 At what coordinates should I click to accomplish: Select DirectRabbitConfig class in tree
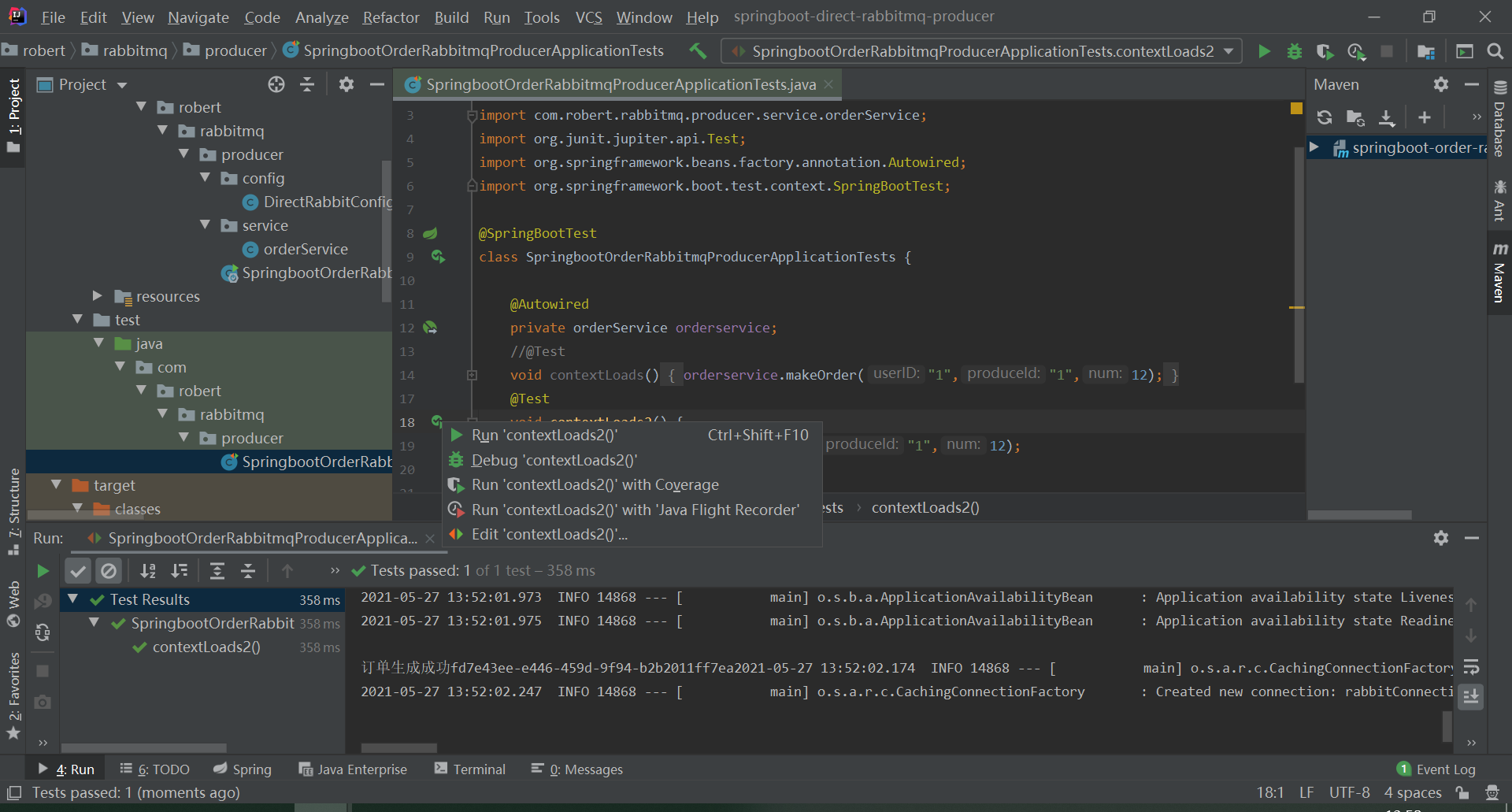click(x=318, y=202)
